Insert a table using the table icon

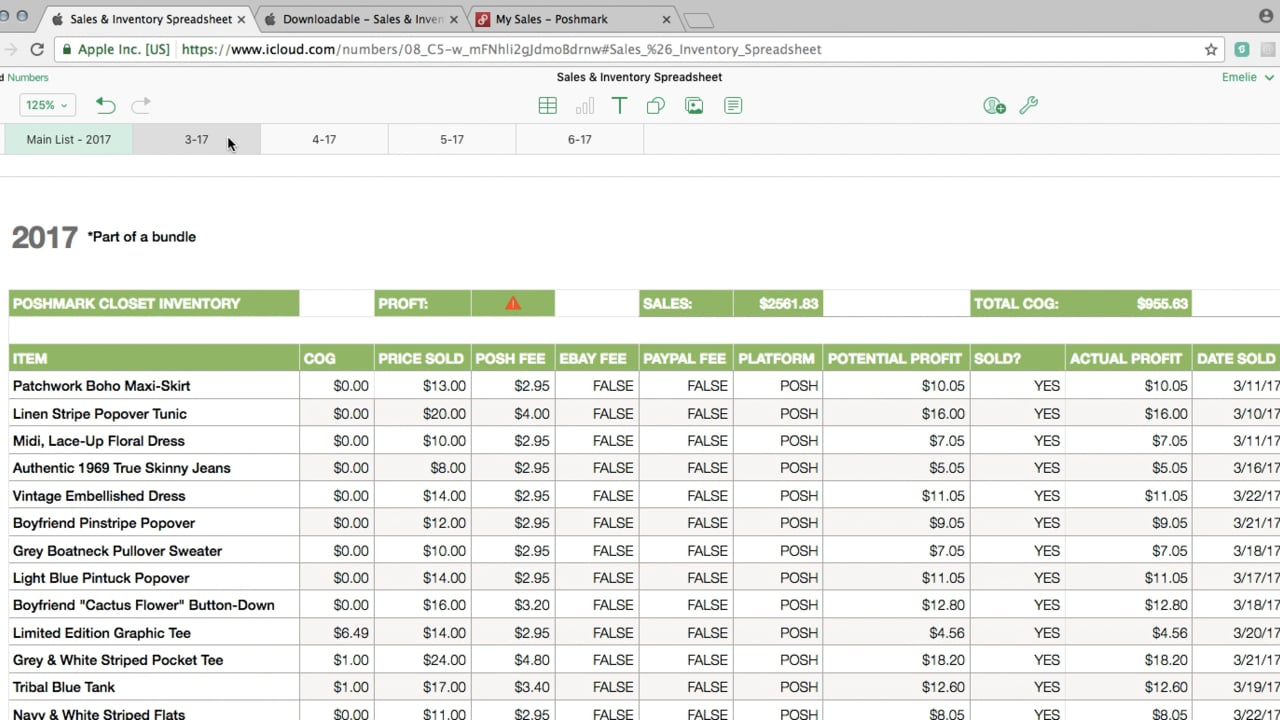(x=547, y=106)
